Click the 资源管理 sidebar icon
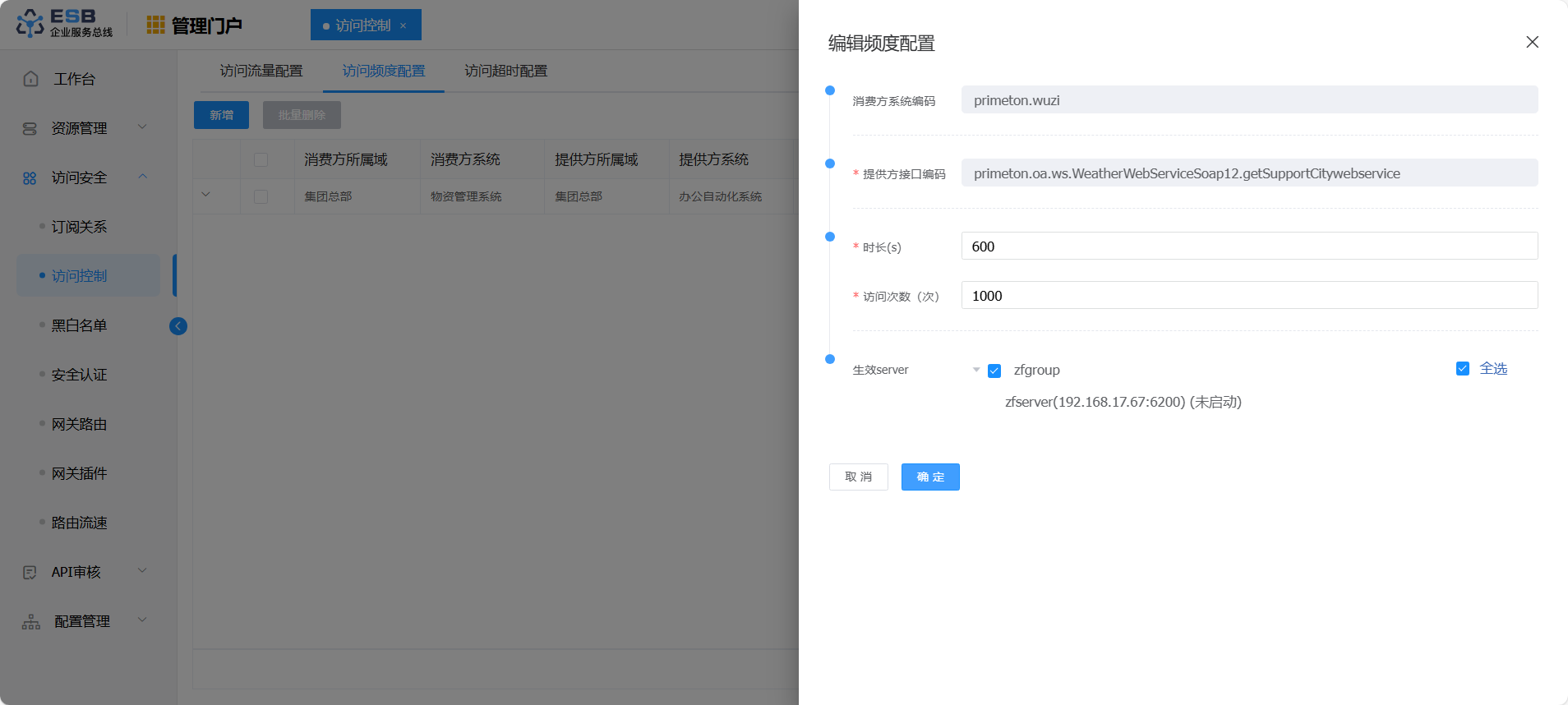The height and width of the screenshot is (705, 1568). tap(30, 128)
